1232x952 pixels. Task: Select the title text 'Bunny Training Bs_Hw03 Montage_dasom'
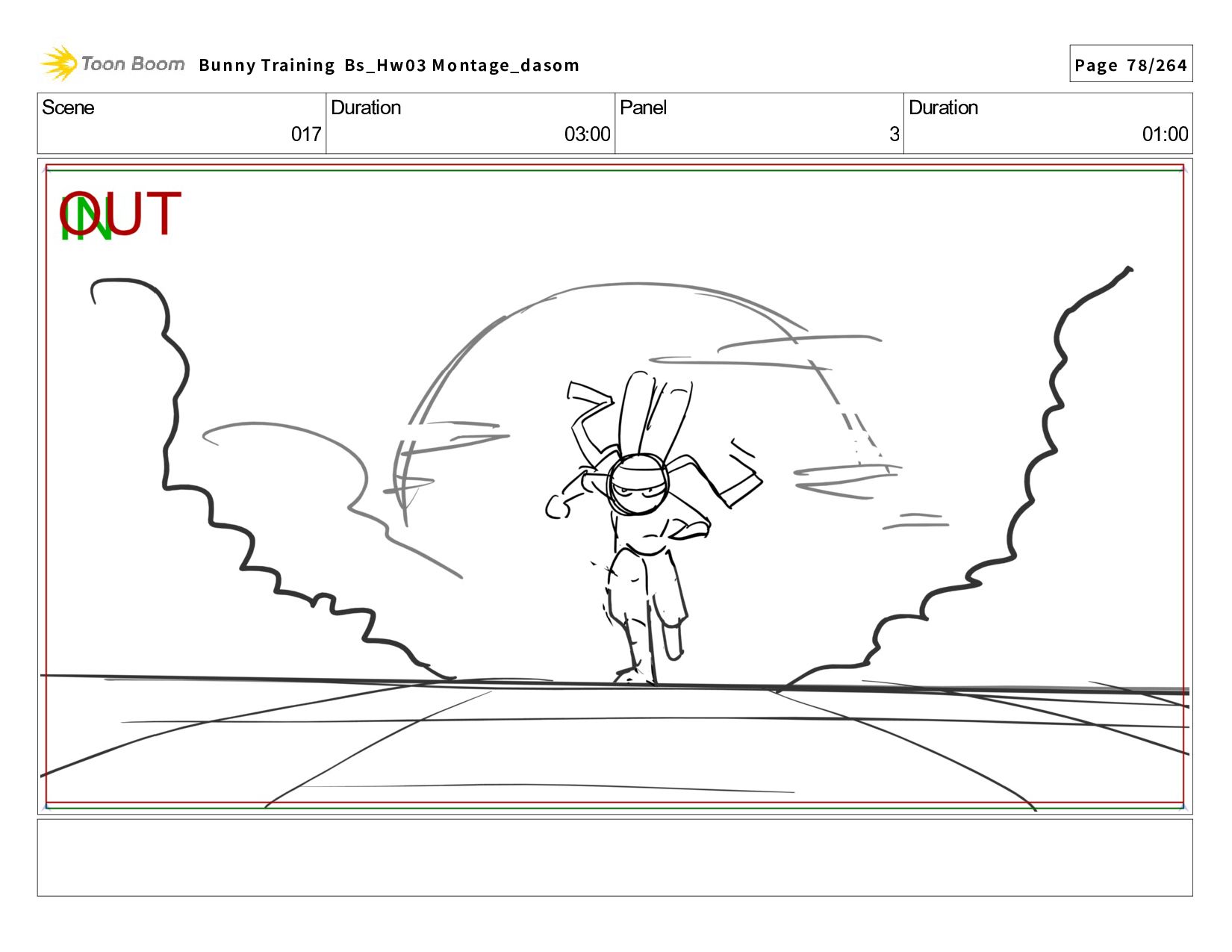tap(389, 66)
